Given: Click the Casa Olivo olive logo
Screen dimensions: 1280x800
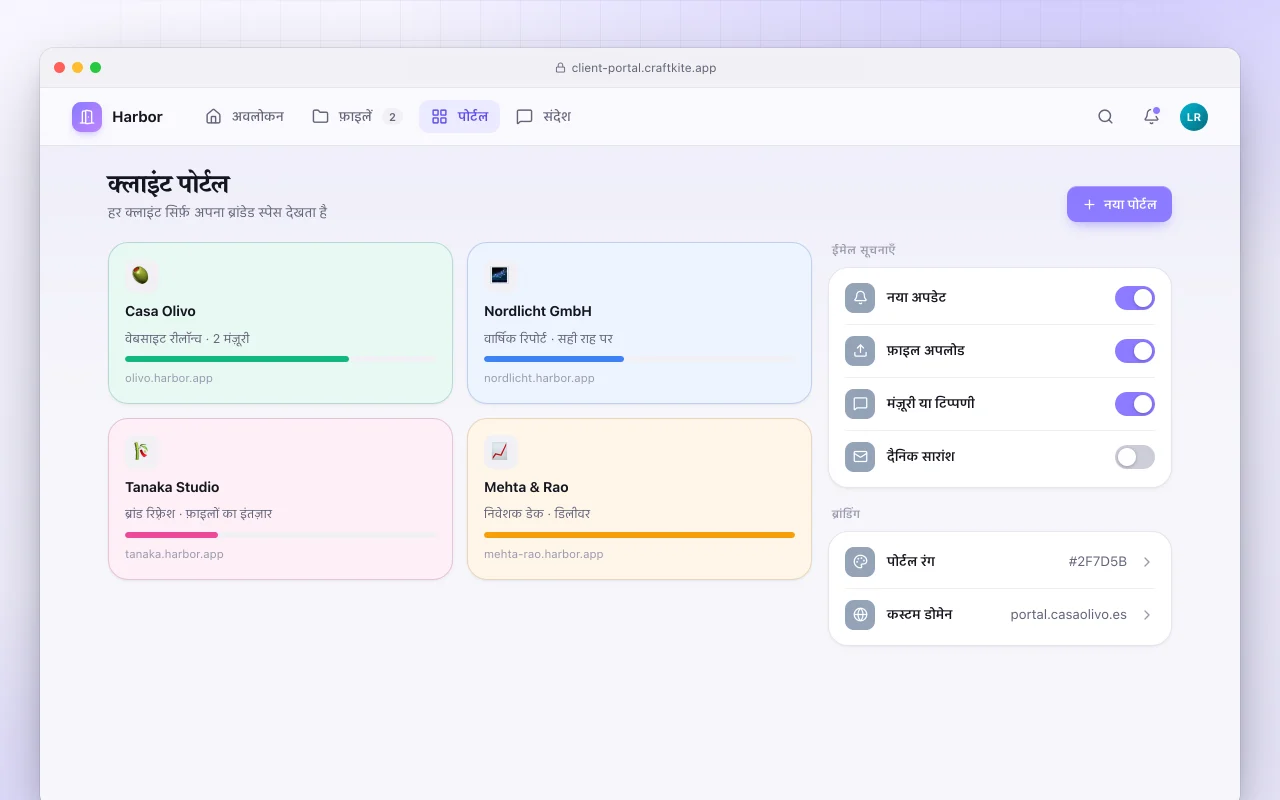Looking at the screenshot, I should [x=141, y=275].
